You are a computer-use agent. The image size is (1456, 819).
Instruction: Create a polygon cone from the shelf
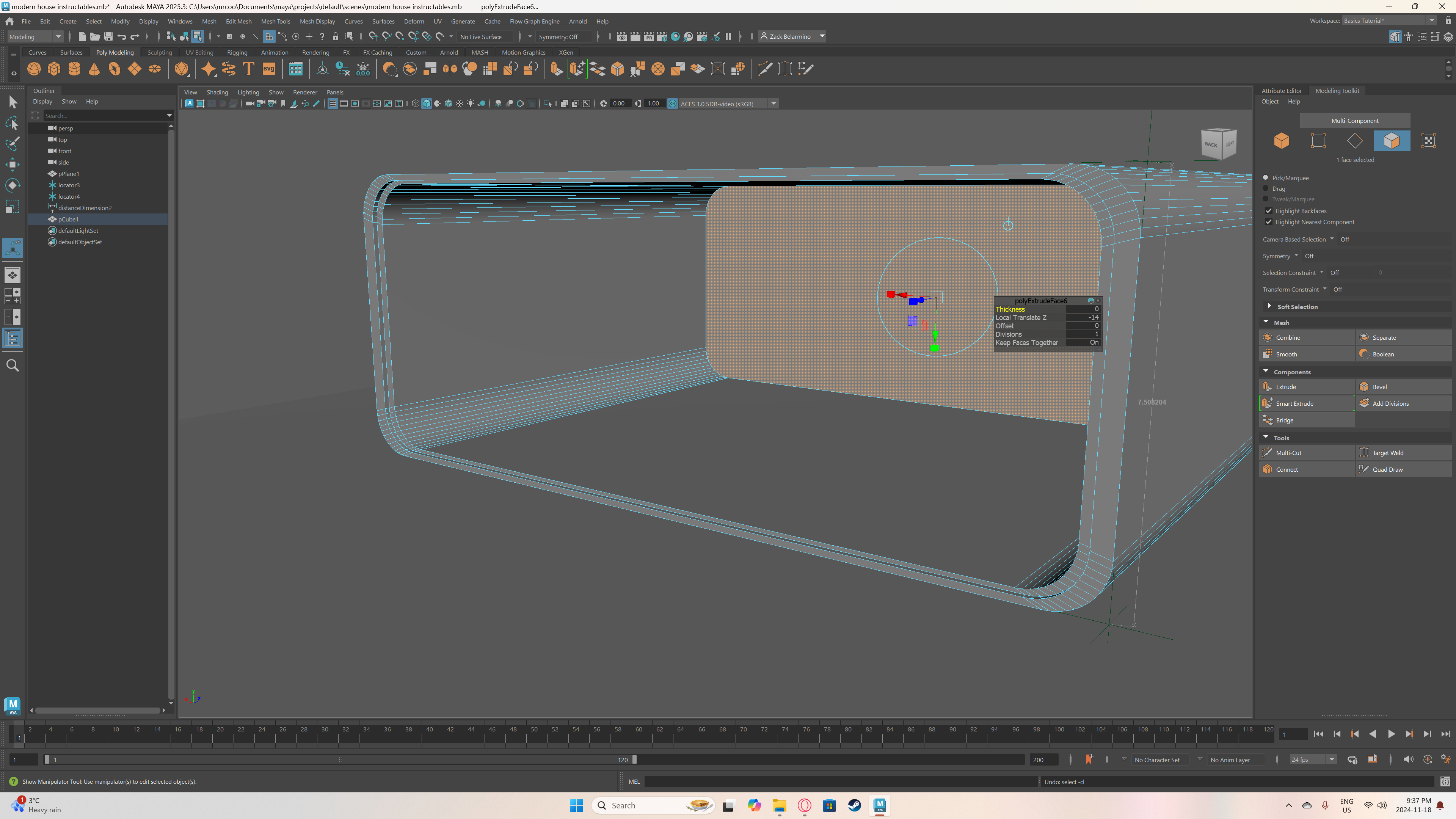click(x=94, y=69)
